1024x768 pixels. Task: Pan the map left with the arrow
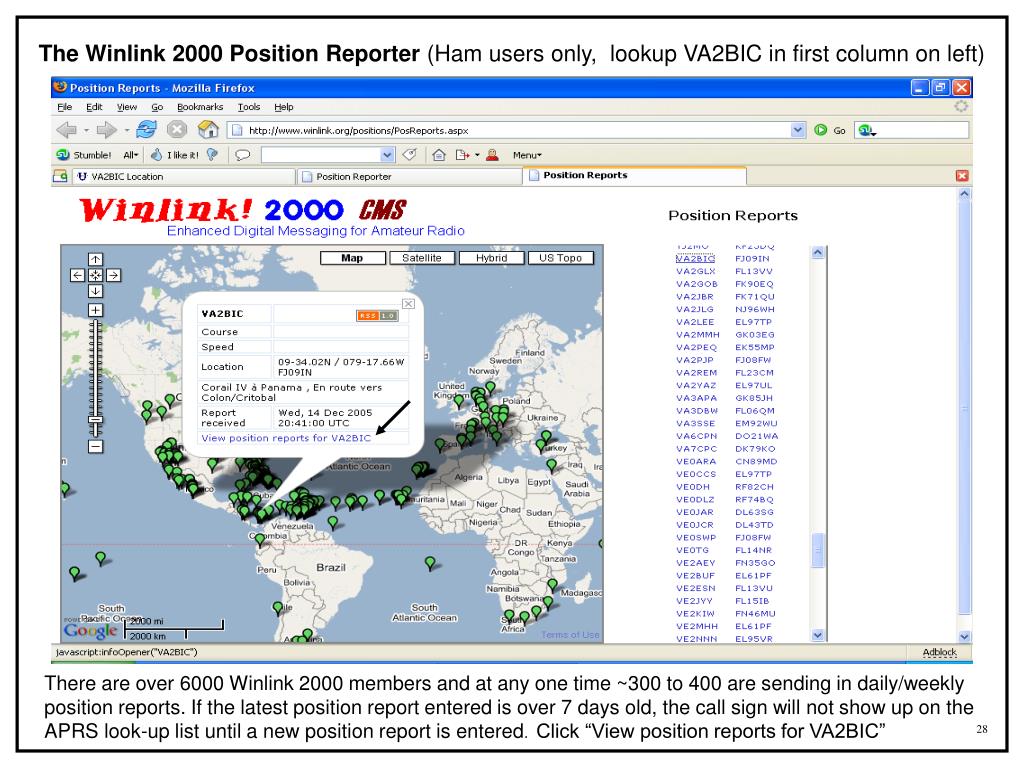pyautogui.click(x=78, y=275)
